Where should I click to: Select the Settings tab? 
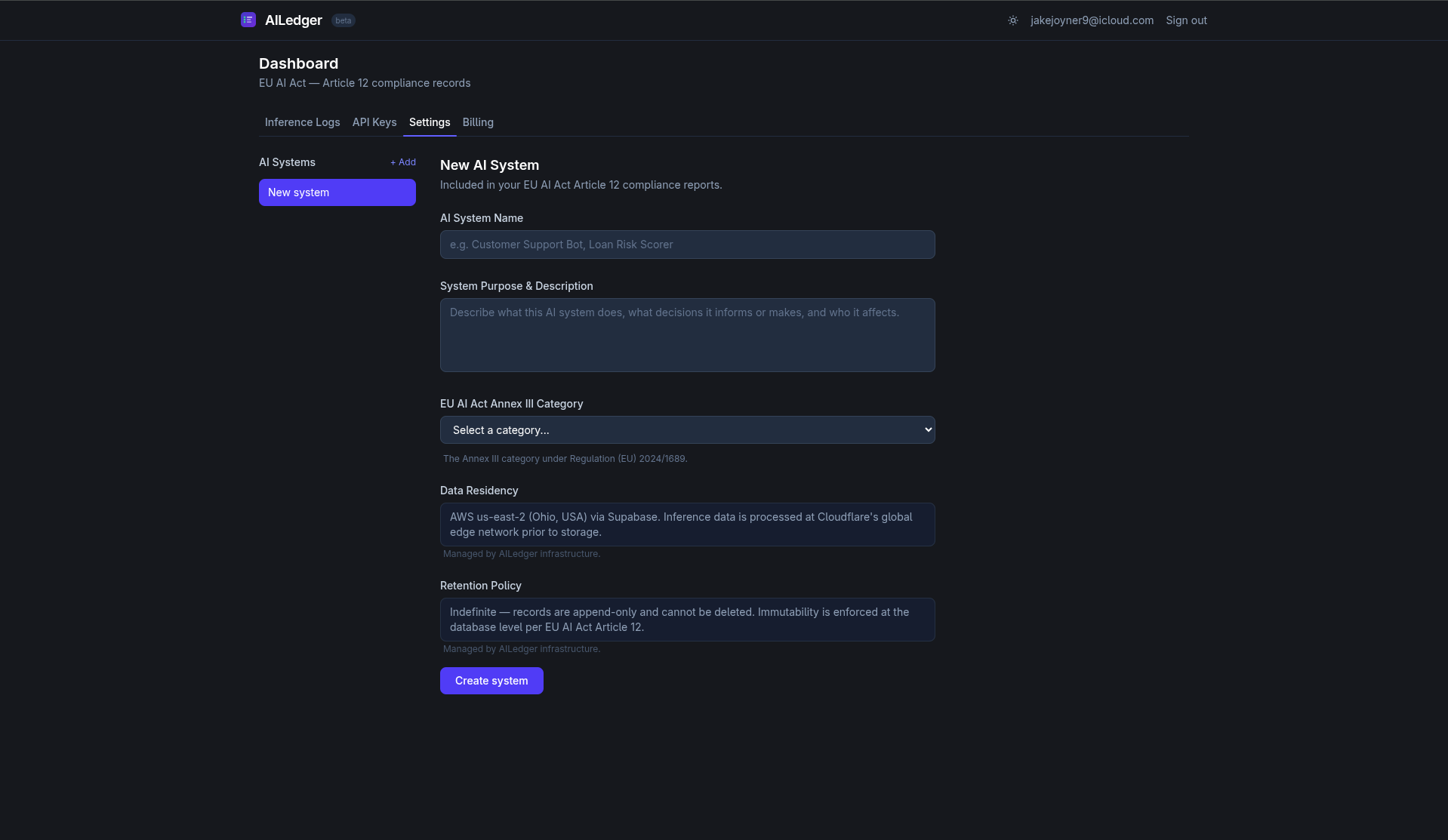click(430, 122)
